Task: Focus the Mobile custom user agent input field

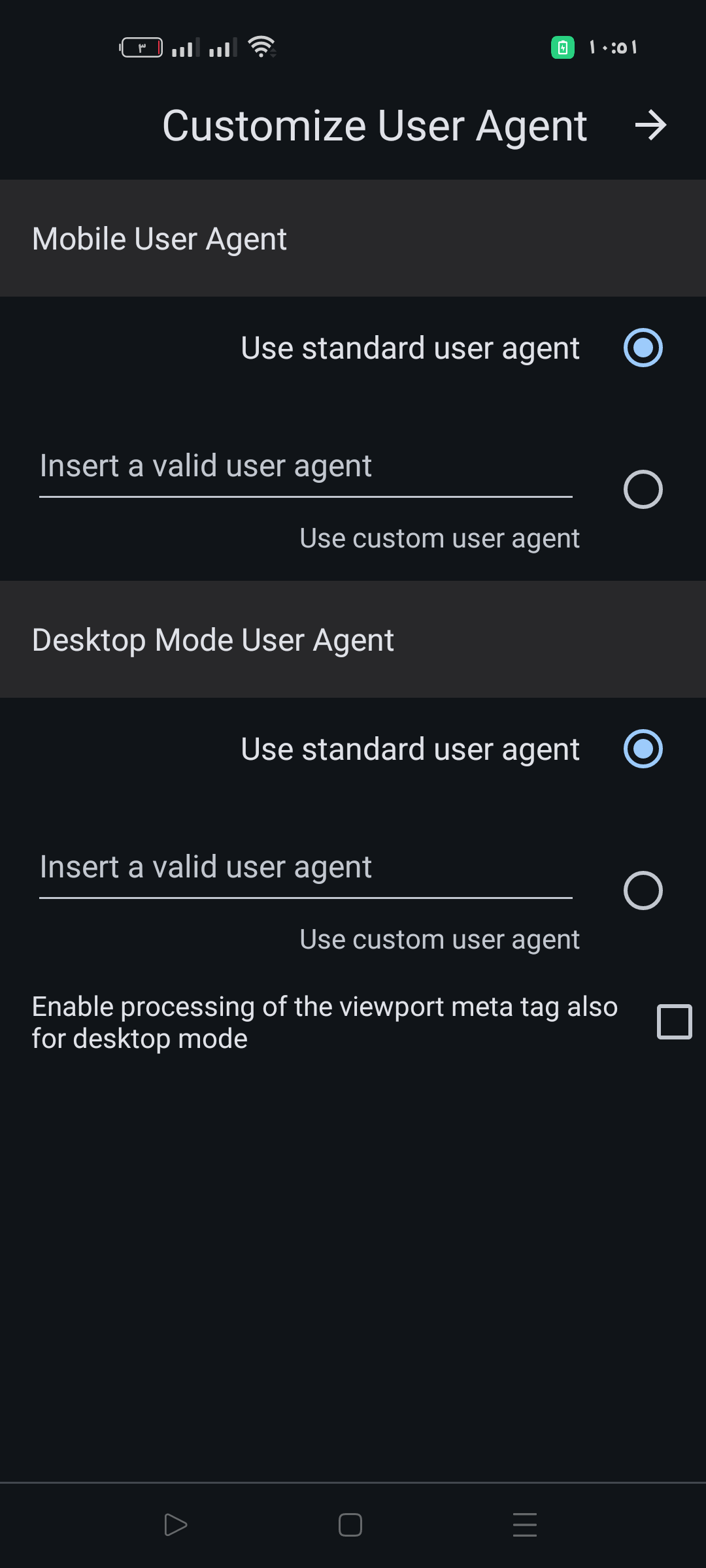Action: coord(306,467)
